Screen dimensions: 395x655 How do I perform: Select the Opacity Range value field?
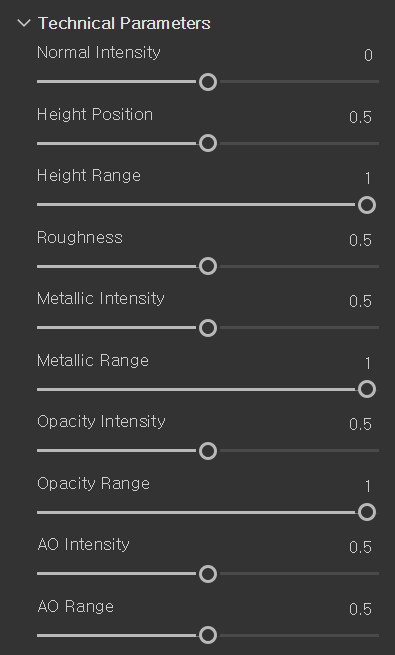click(368, 486)
